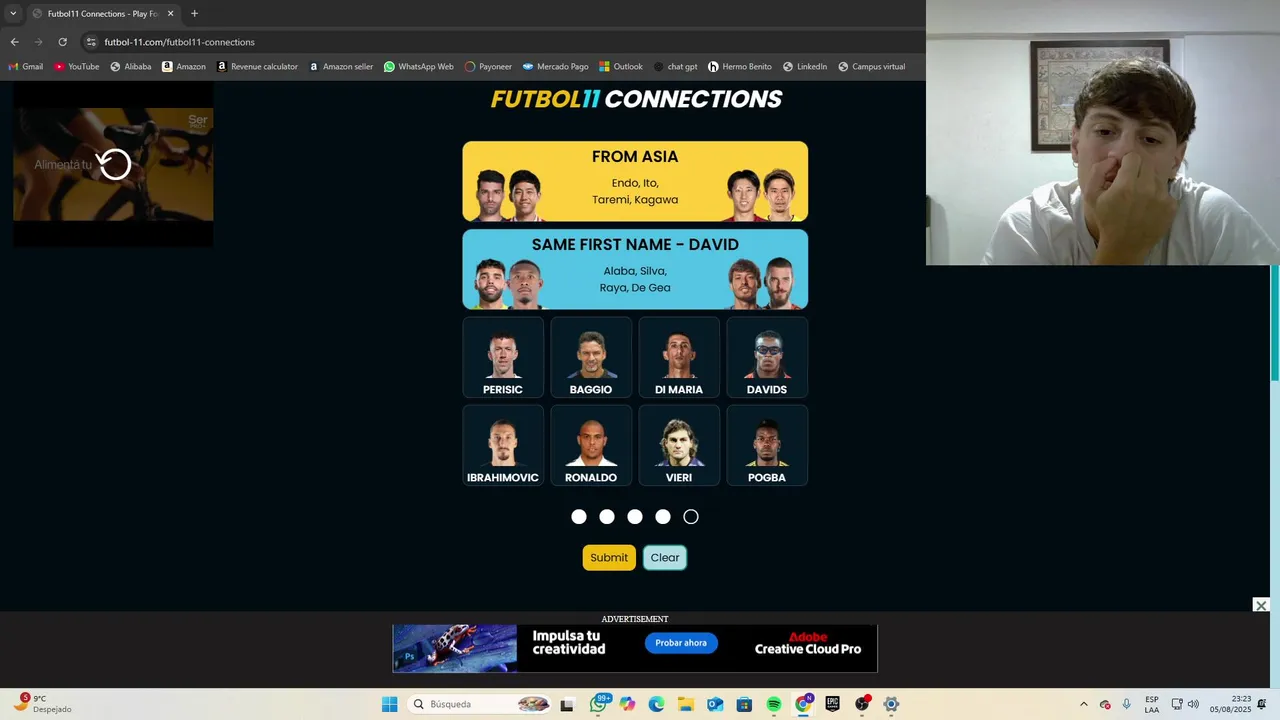1280x720 pixels.
Task: Choose the Davids player card
Action: (x=767, y=357)
